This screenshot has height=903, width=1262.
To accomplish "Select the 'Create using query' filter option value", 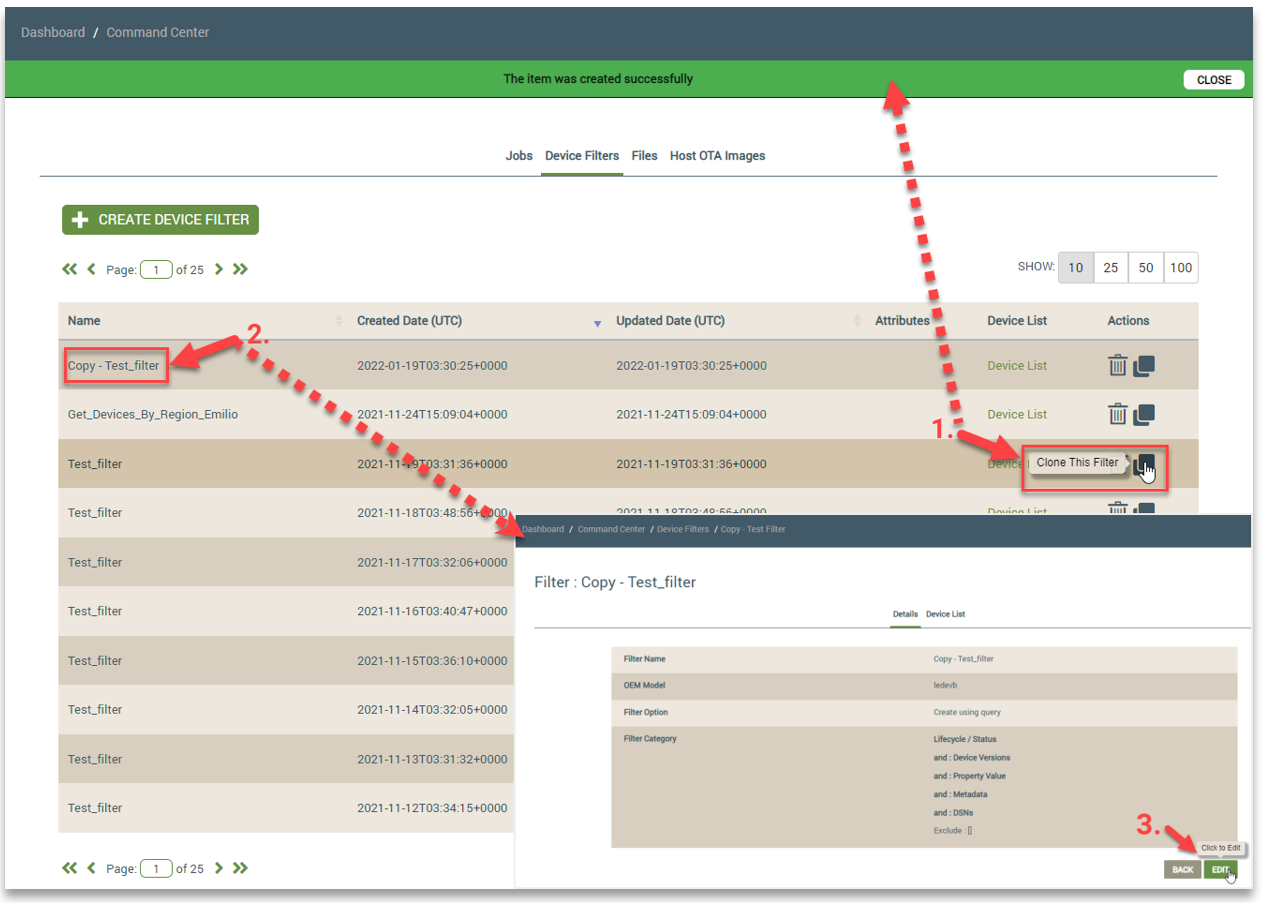I will (x=967, y=712).
